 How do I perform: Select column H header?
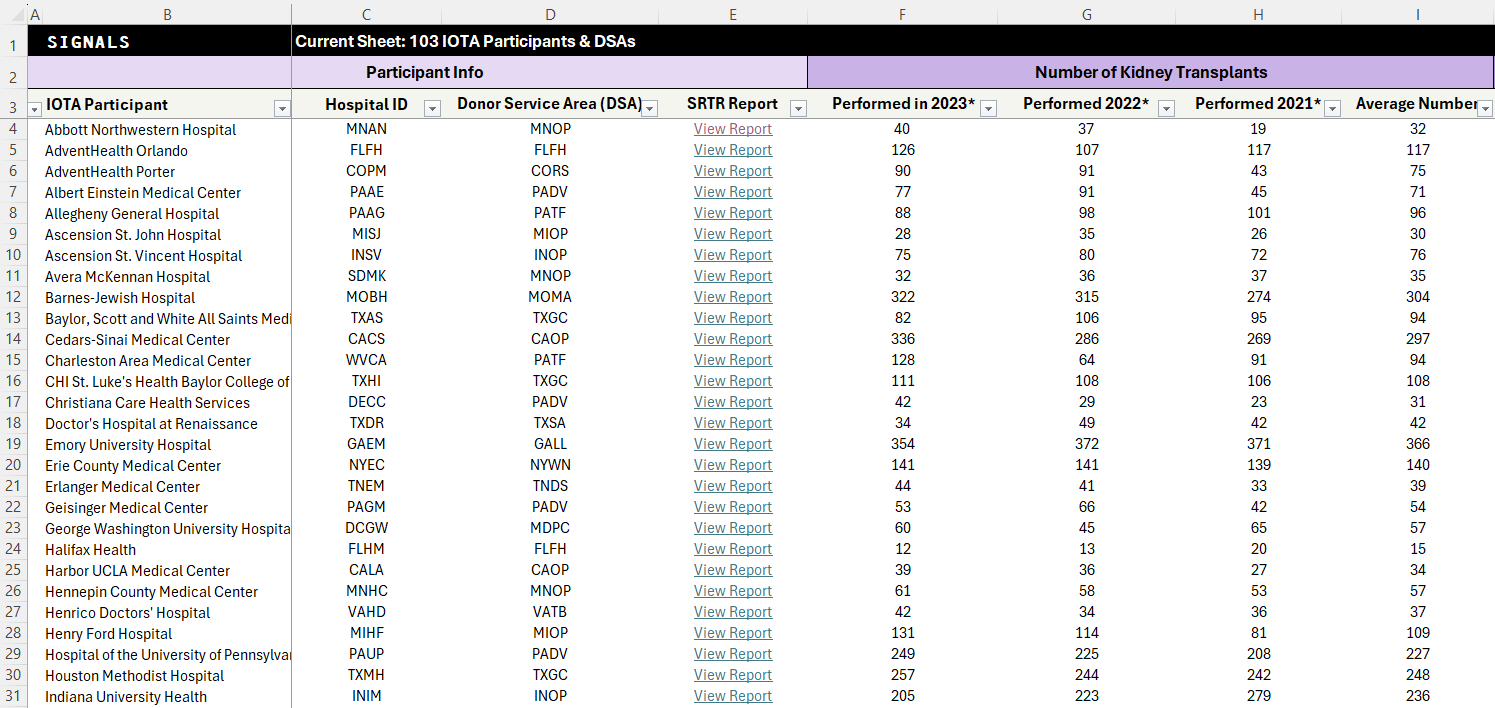[x=1258, y=14]
